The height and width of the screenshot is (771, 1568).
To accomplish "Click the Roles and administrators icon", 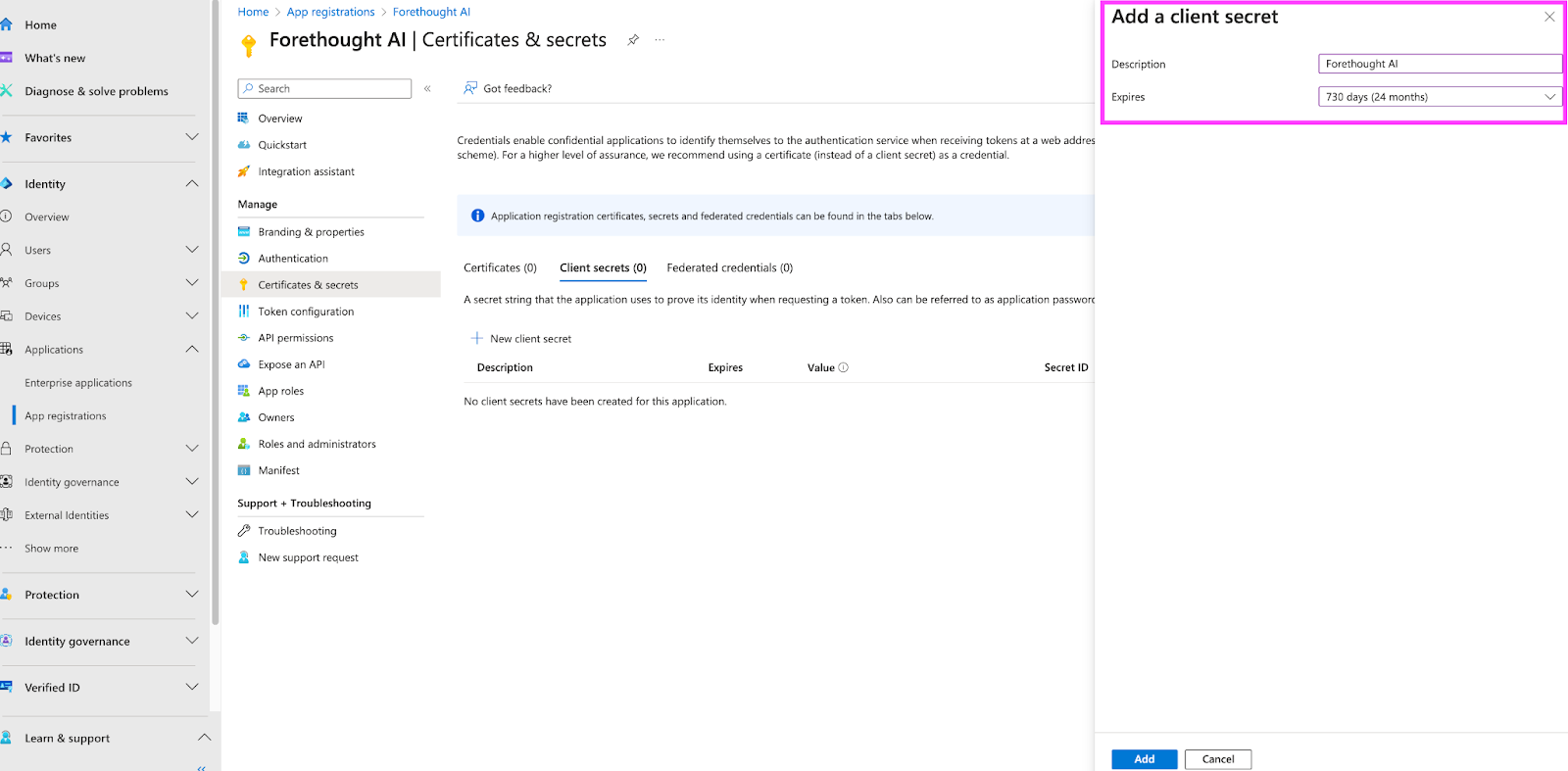I will pos(244,444).
